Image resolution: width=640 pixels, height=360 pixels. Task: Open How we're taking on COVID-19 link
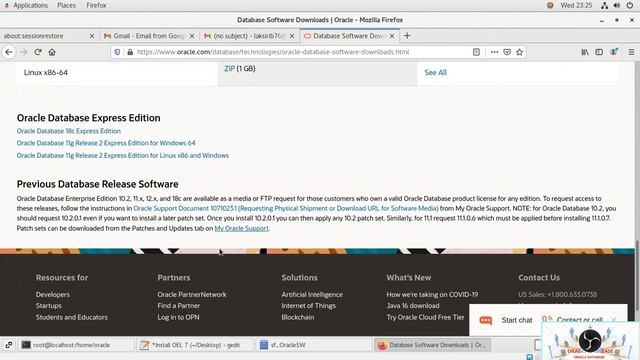click(432, 295)
